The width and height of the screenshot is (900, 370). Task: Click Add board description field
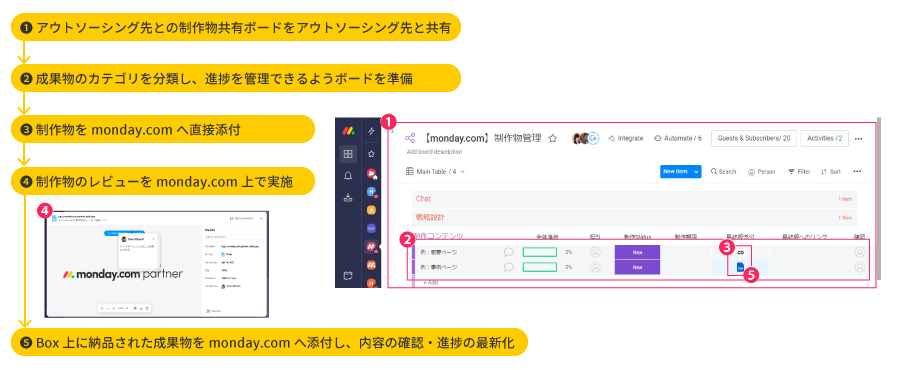(x=434, y=152)
